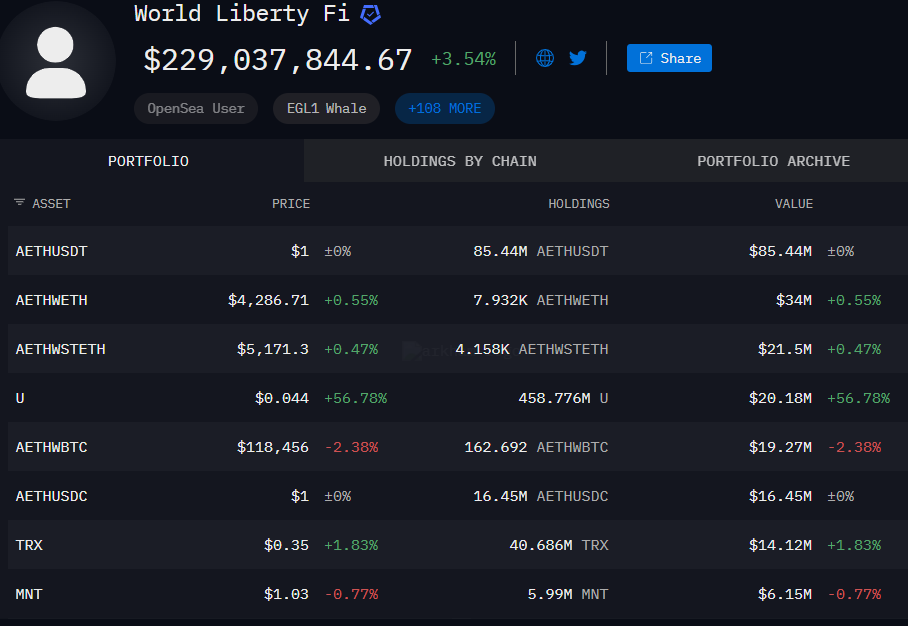Screen dimensions: 908x626
Task: Click AETHWBTC price change -2.38%
Action: pyautogui.click(x=351, y=447)
